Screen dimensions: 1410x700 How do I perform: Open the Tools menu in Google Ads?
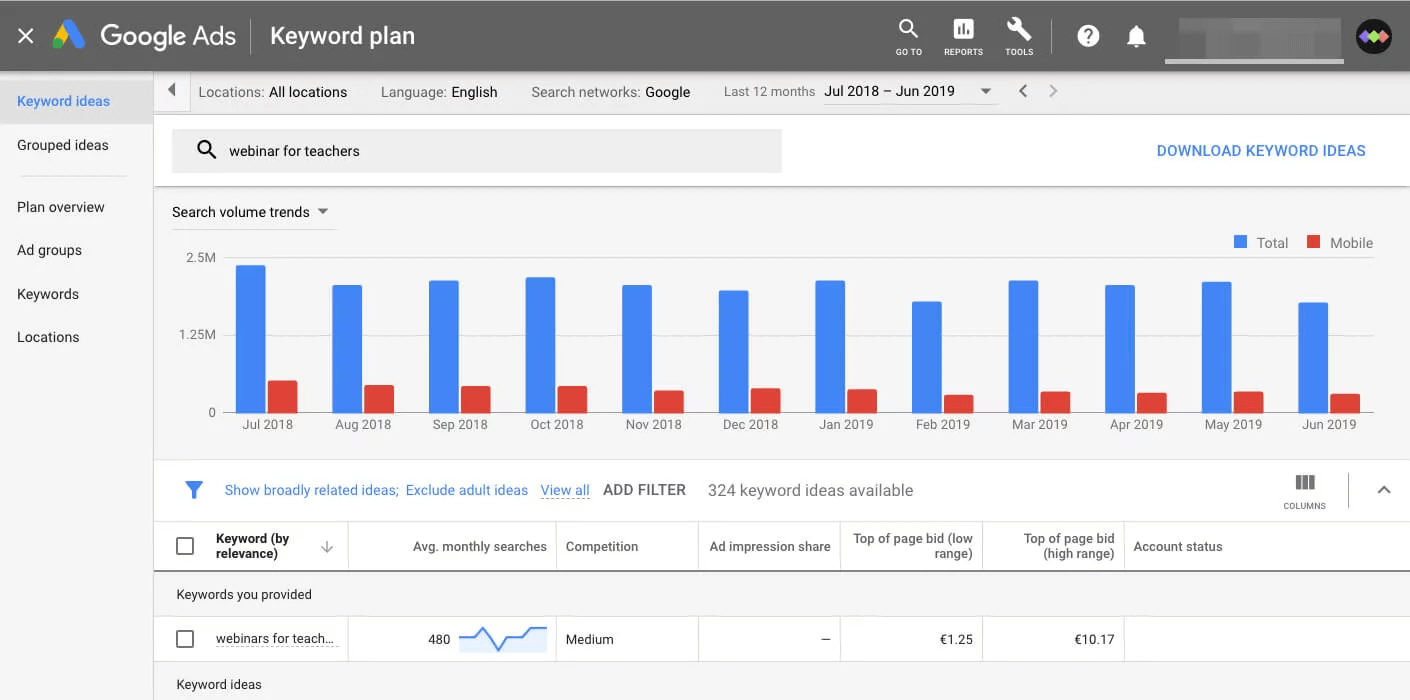1018,36
